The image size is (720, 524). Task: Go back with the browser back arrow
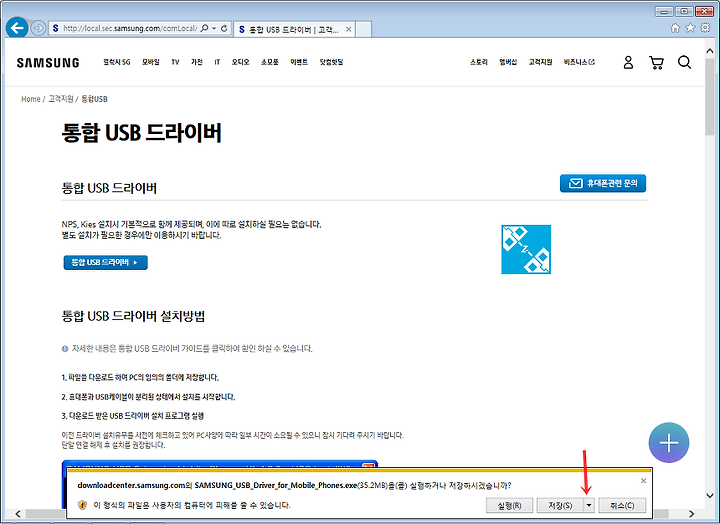(17, 28)
